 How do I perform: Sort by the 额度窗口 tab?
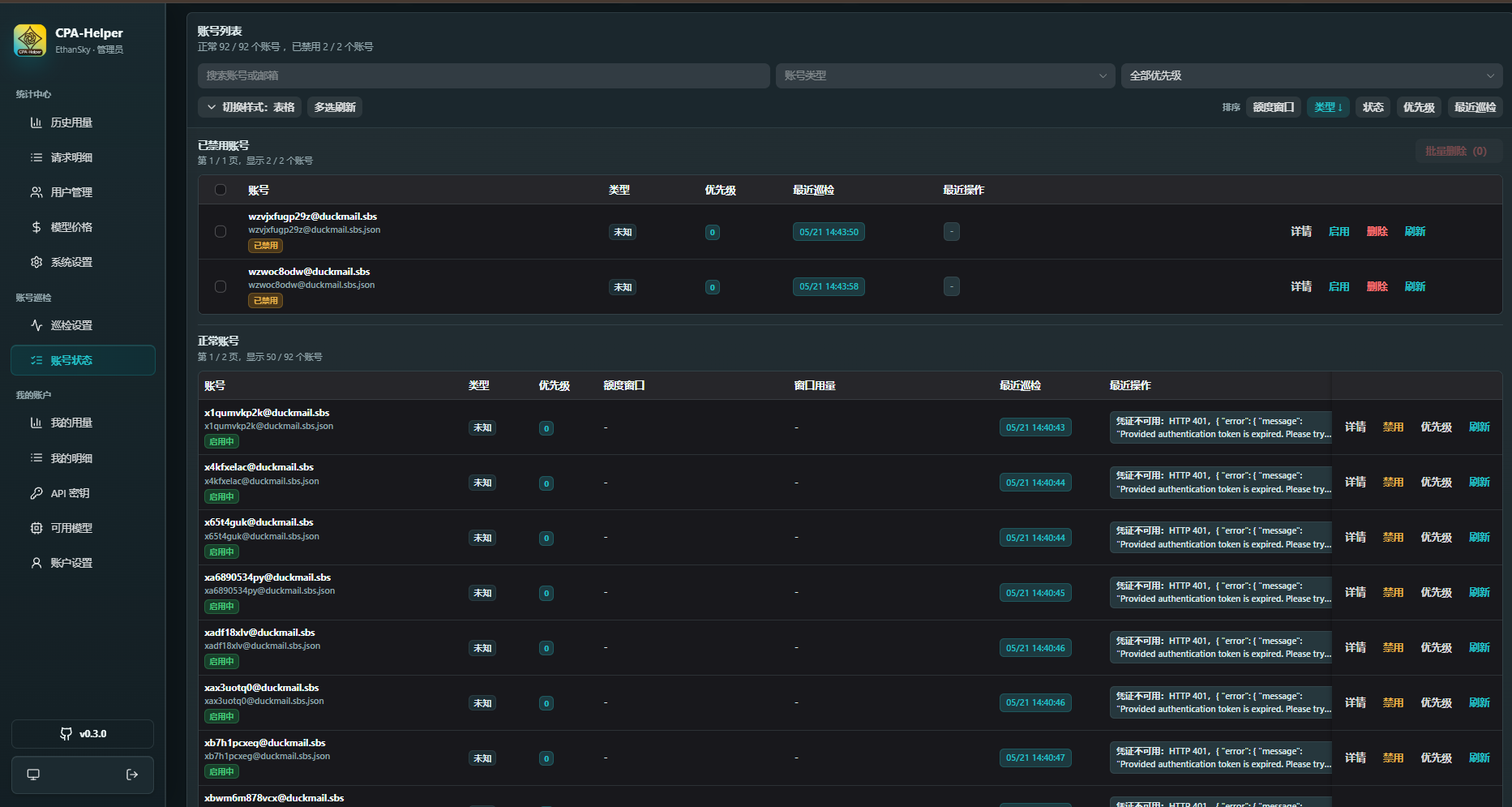1274,107
